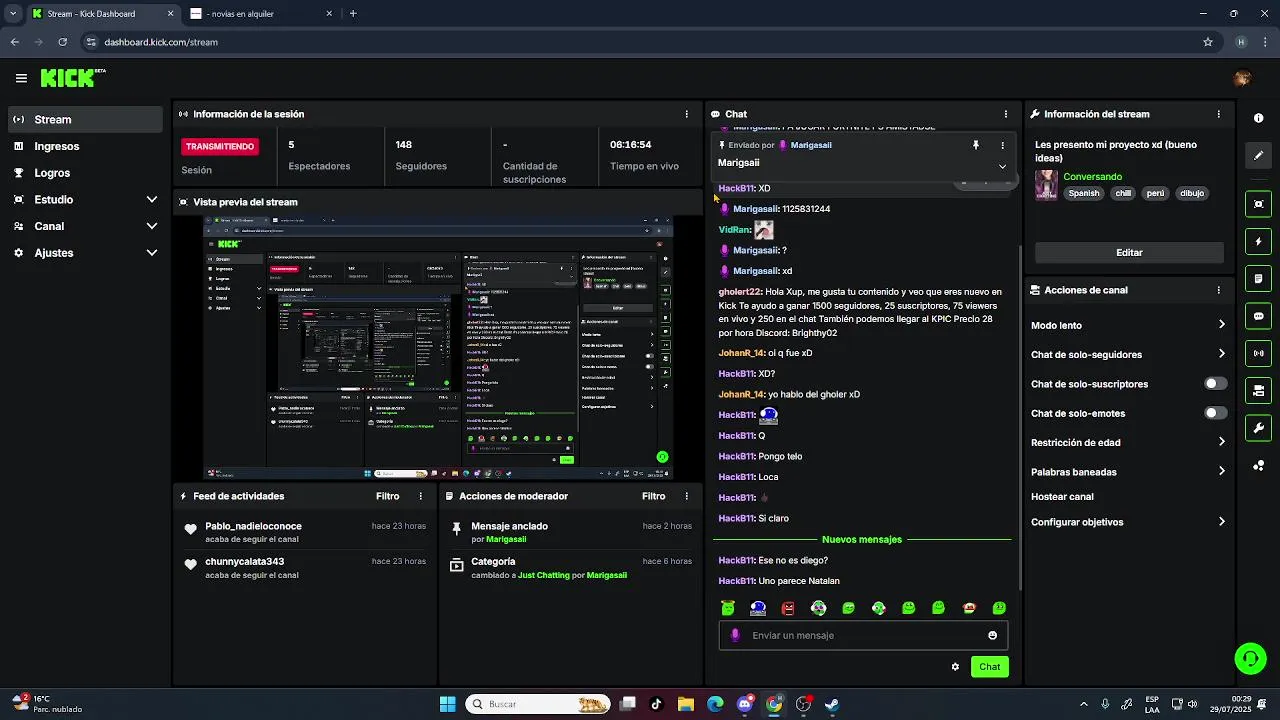Toggle the broadcast signal widget icon
Viewport: 1280px width, 720px height.
click(x=1258, y=353)
